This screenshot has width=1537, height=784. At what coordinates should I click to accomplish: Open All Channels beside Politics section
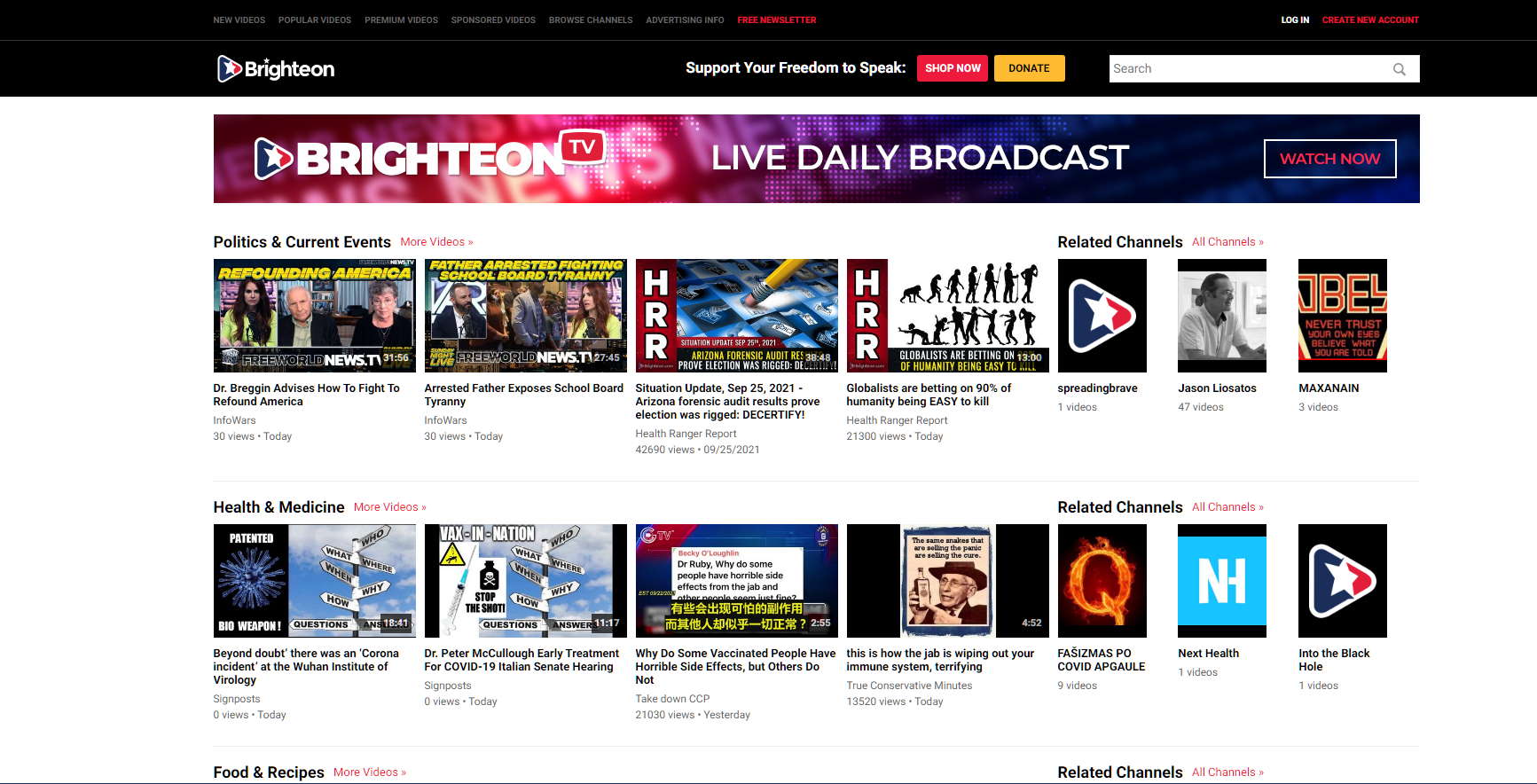pyautogui.click(x=1227, y=242)
